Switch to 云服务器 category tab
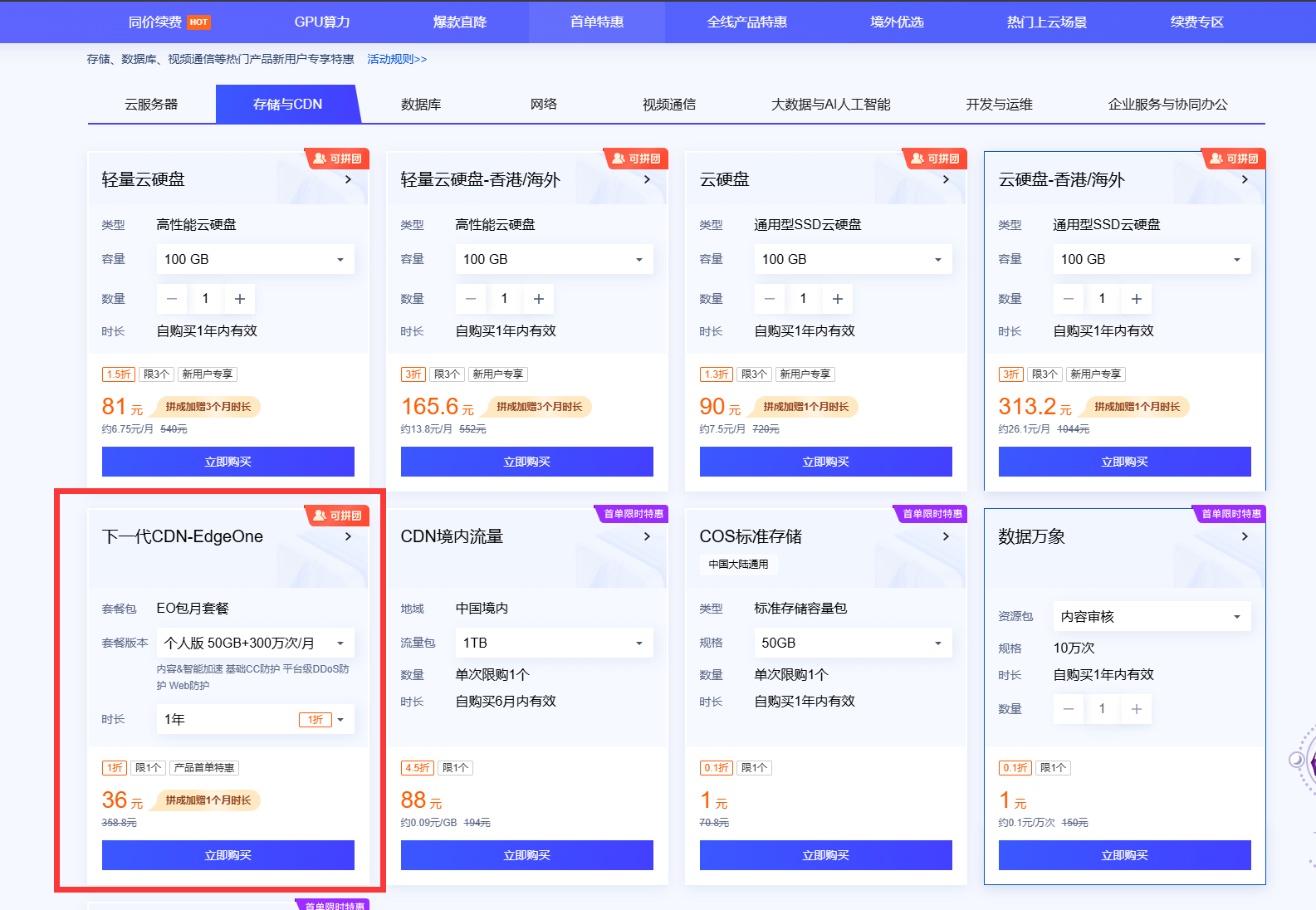This screenshot has width=1316, height=910. (x=151, y=105)
